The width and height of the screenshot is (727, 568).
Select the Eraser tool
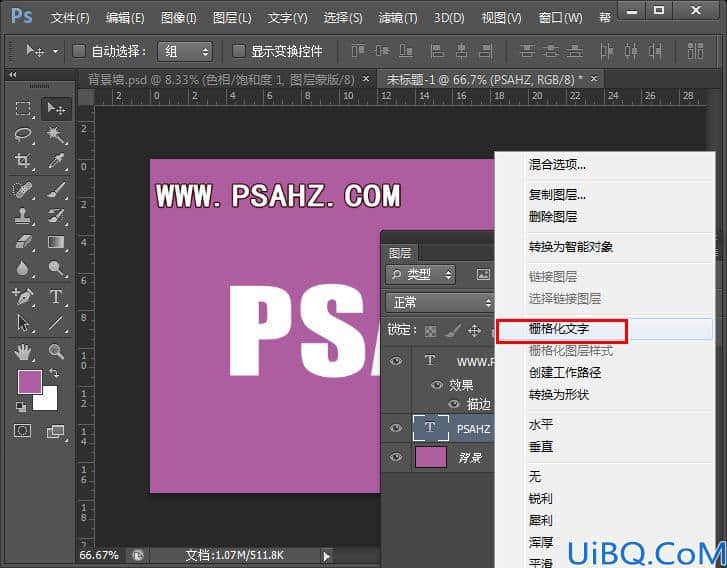tap(23, 242)
